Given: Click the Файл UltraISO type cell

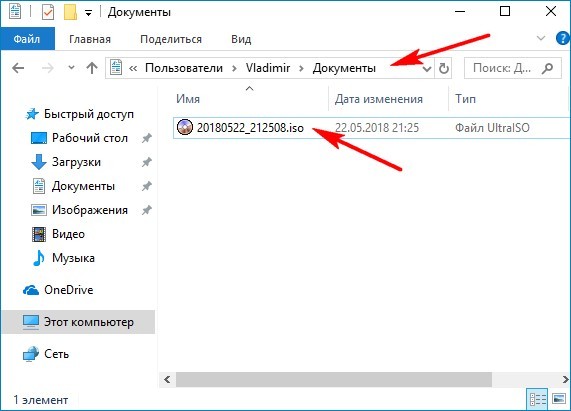Looking at the screenshot, I should [492, 128].
